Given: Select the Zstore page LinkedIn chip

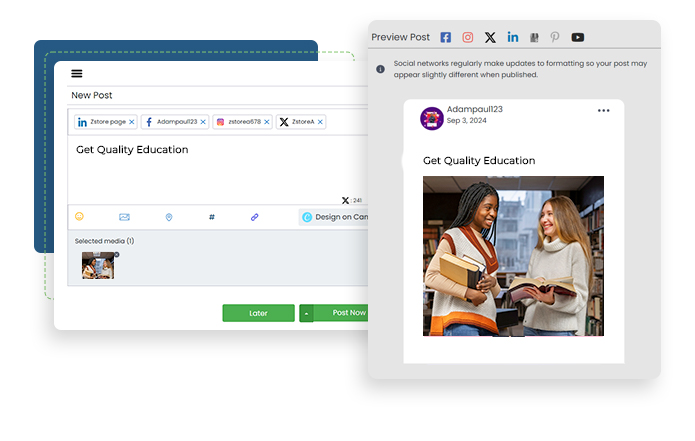Looking at the screenshot, I should point(106,122).
